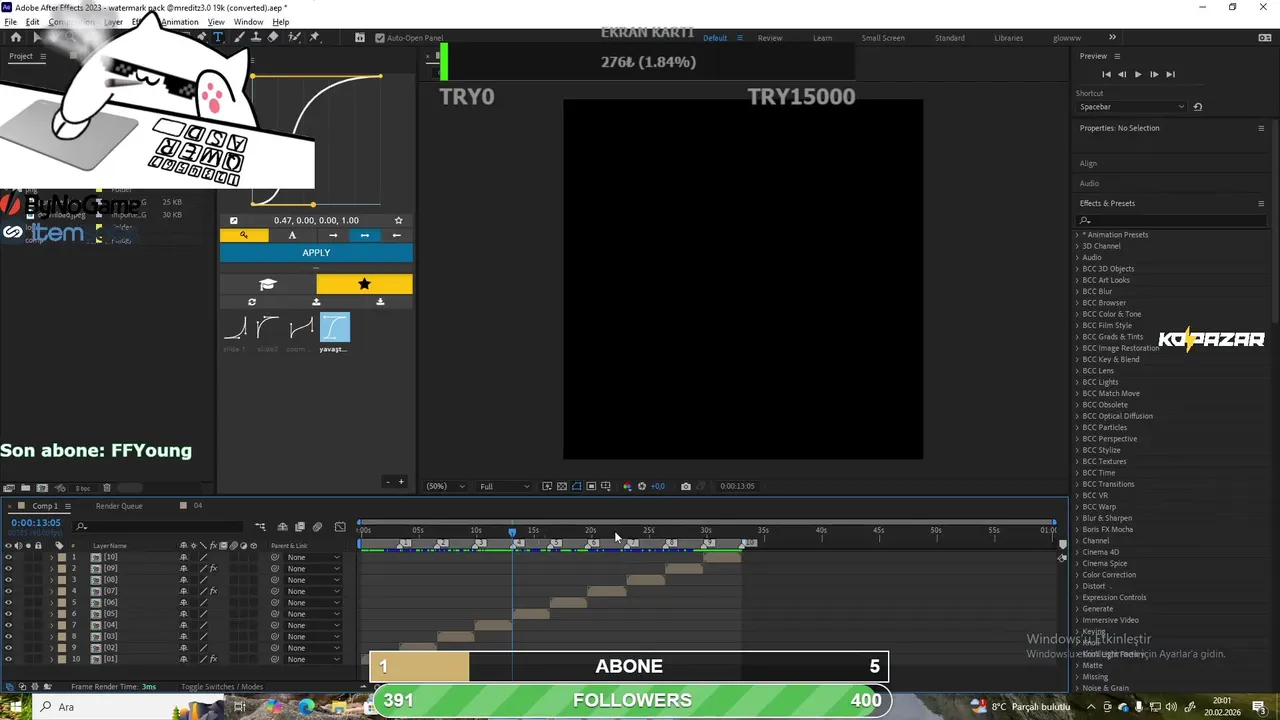Hide layer [07] with its eye icon

(9, 591)
